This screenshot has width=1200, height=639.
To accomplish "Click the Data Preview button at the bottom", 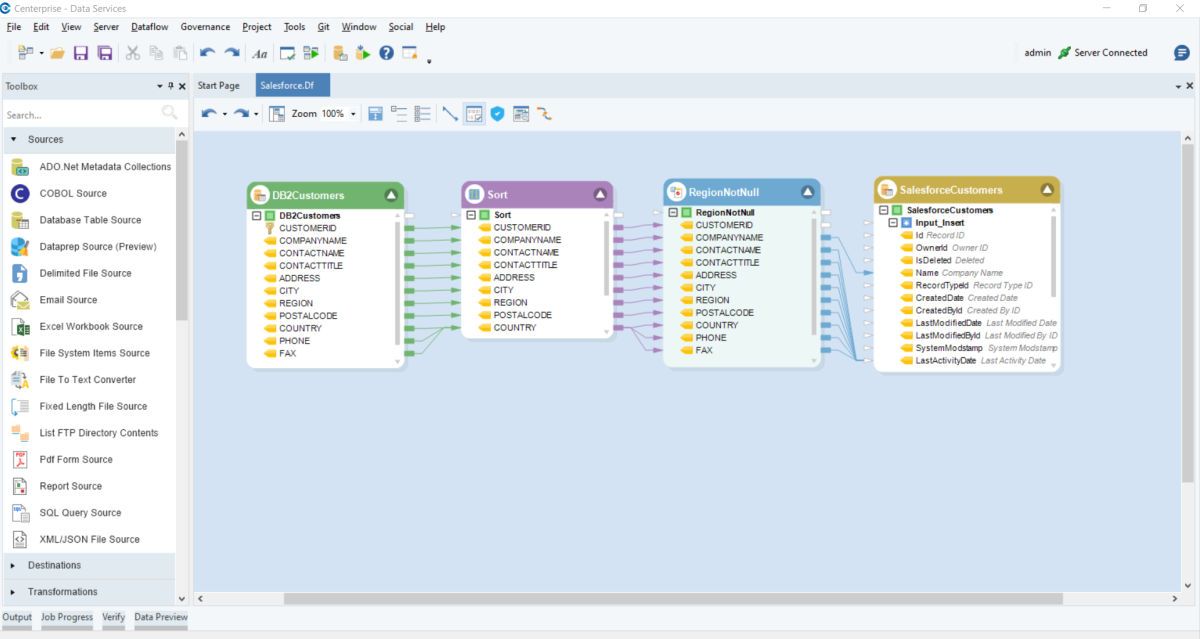I will pyautogui.click(x=160, y=618).
